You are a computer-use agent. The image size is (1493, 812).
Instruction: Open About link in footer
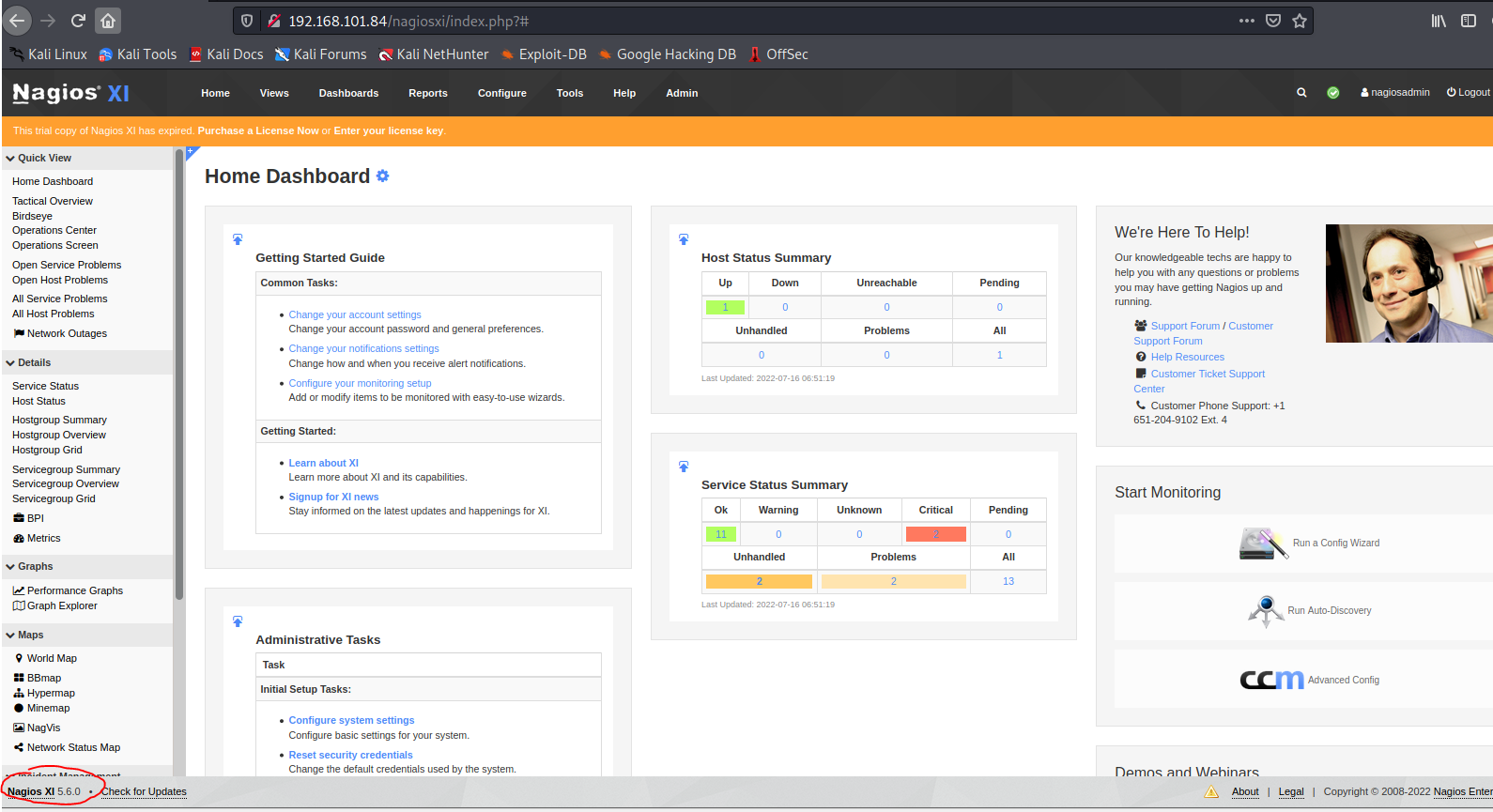click(1245, 791)
